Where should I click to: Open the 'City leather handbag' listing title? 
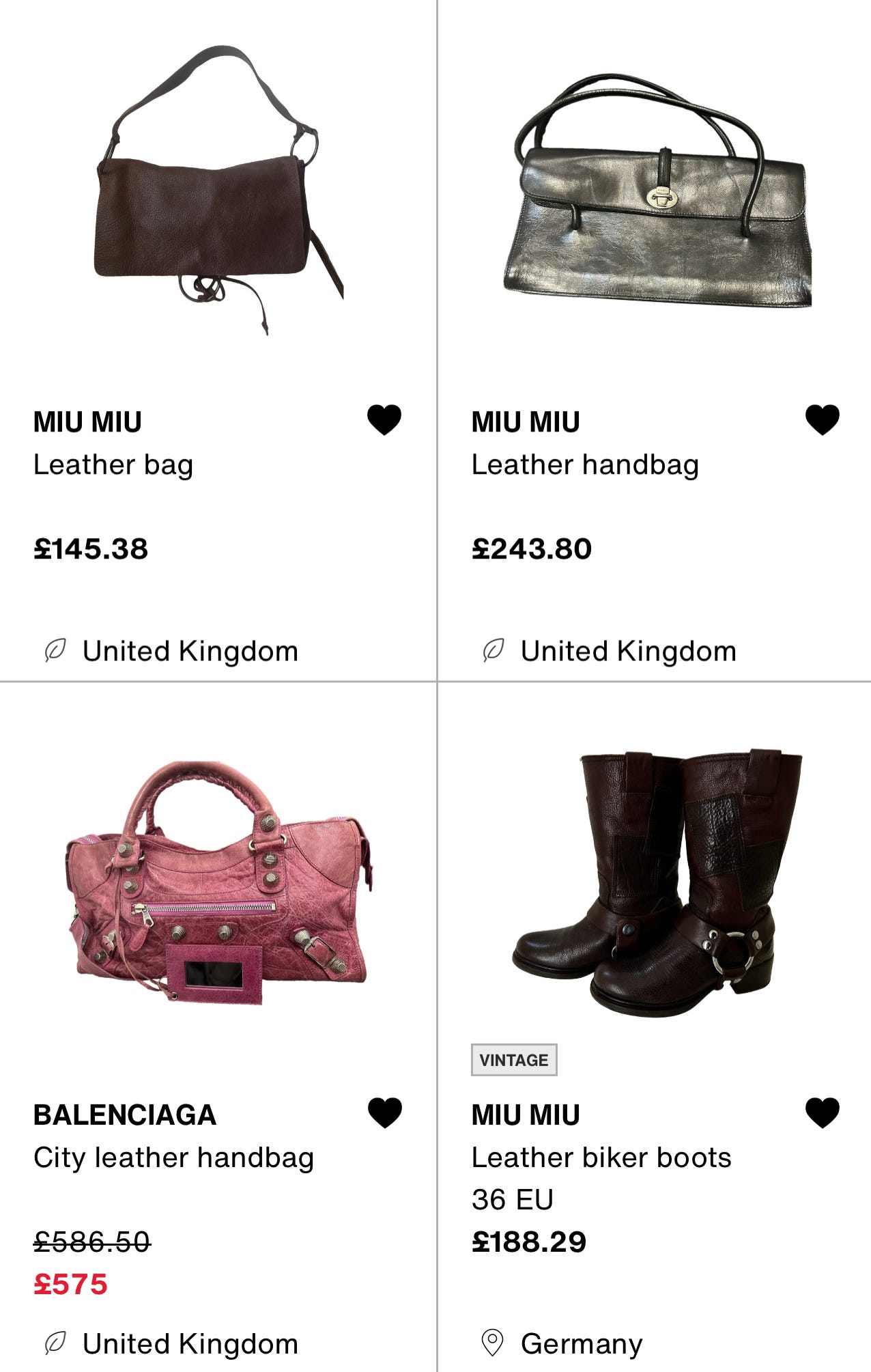pyautogui.click(x=174, y=1158)
